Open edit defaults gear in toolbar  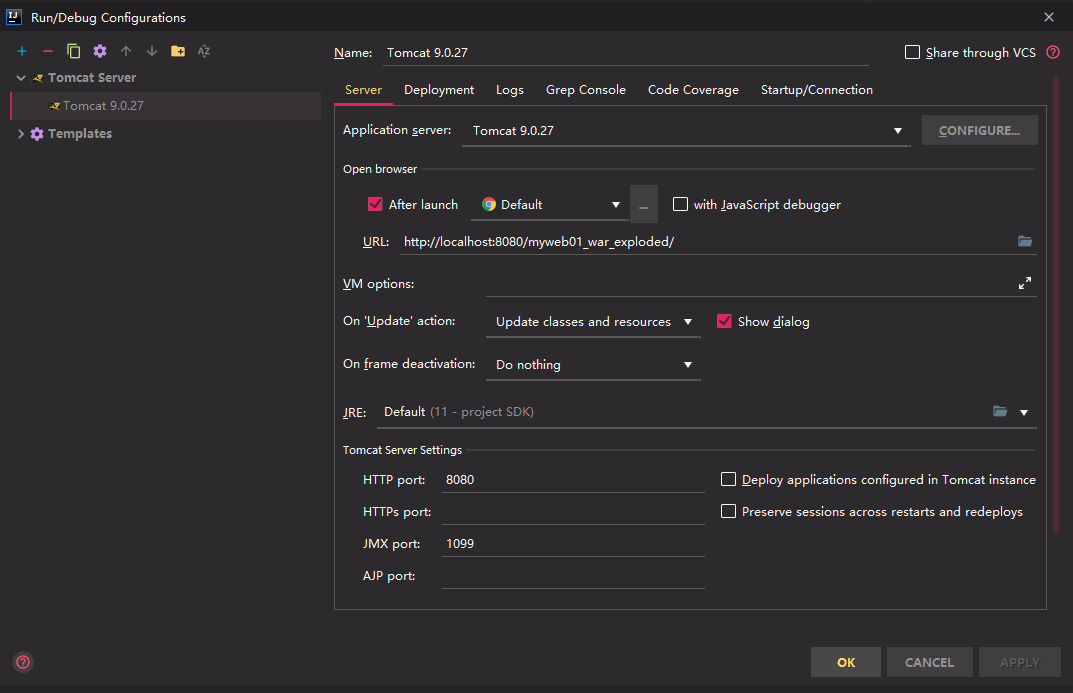[100, 51]
